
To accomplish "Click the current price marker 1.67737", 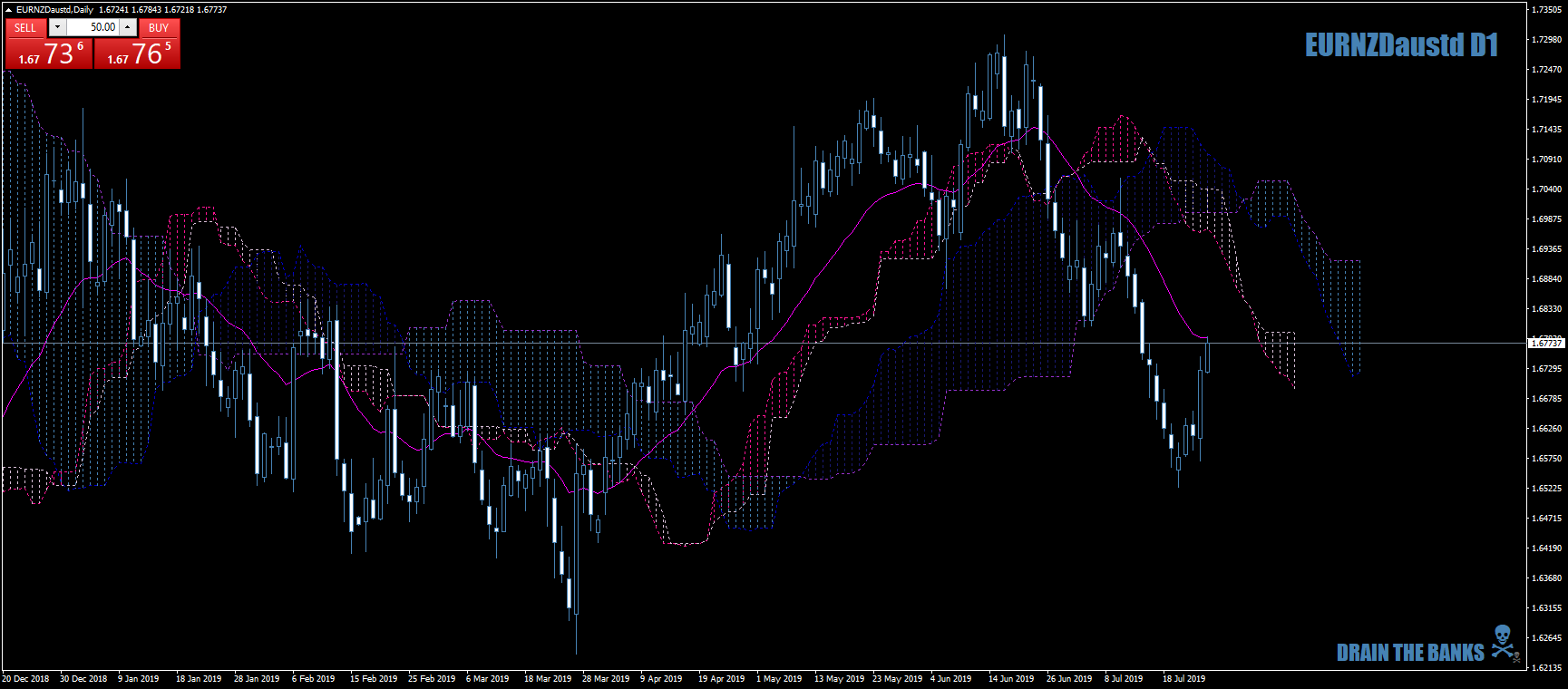I will click(x=1547, y=344).
